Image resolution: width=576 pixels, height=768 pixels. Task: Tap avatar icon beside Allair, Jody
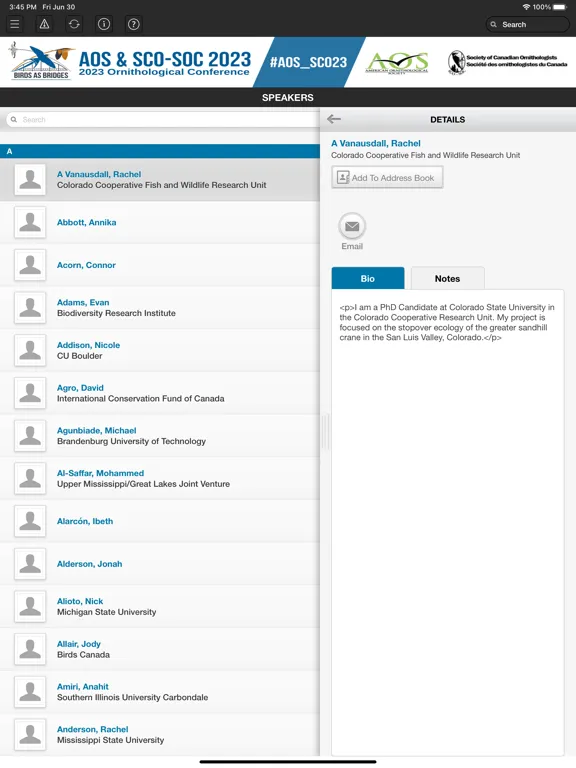[30, 649]
